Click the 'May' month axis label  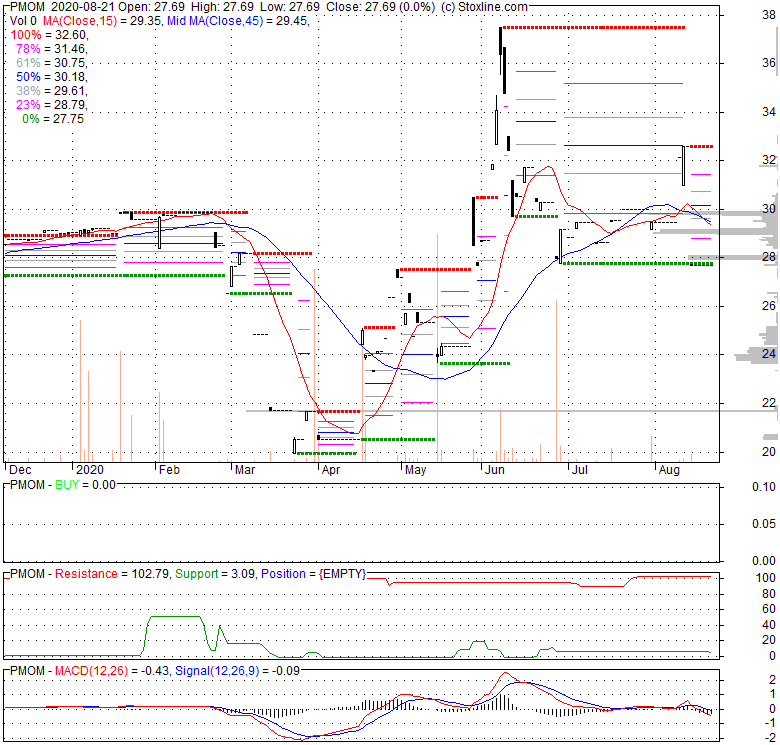point(415,470)
